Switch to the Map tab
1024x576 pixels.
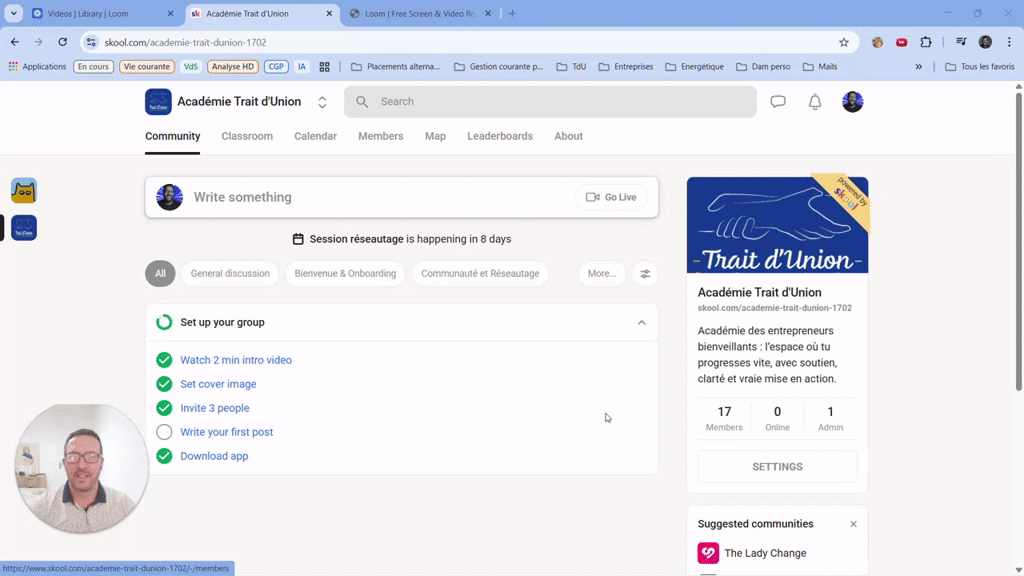[435, 136]
